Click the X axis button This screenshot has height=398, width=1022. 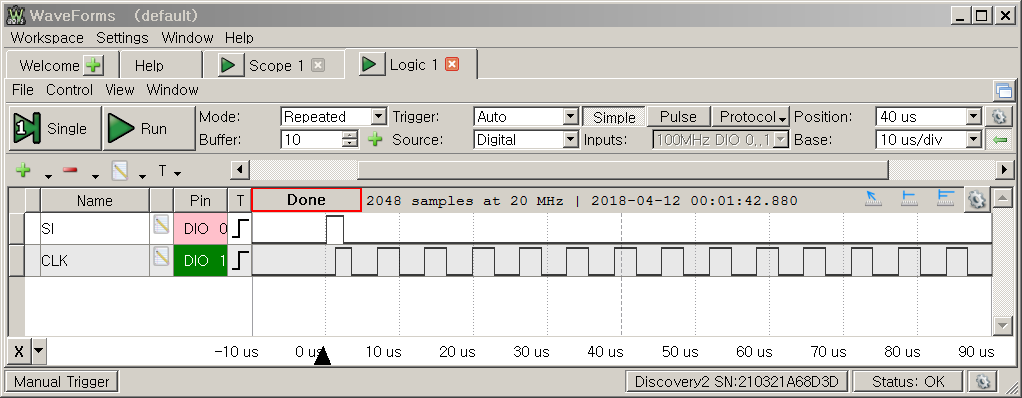(19, 352)
